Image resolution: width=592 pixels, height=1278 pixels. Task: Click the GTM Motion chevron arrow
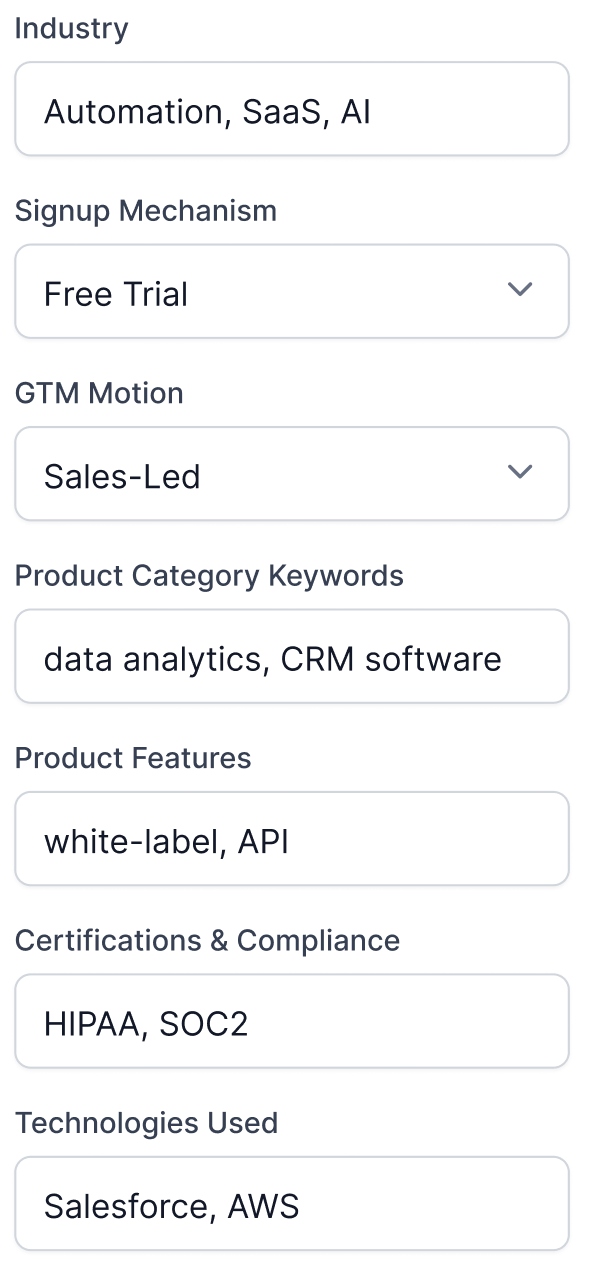pos(520,471)
